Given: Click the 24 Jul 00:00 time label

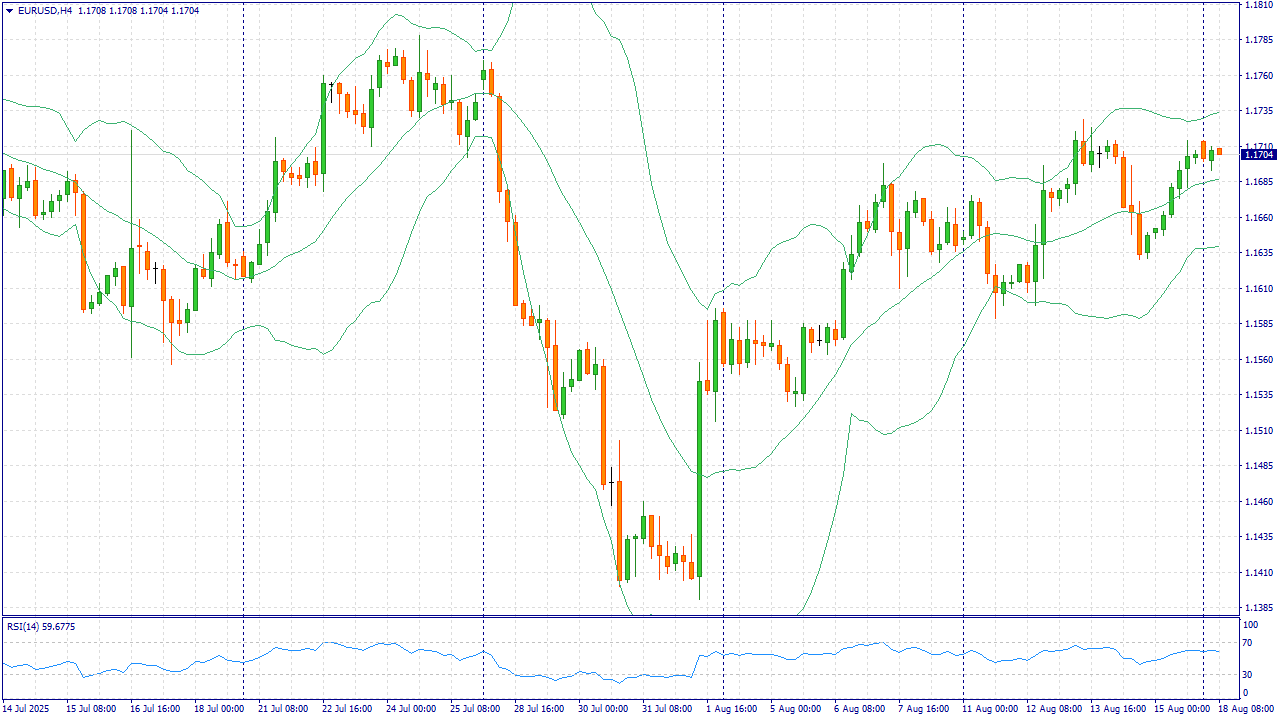Looking at the screenshot, I should click(x=411, y=709).
